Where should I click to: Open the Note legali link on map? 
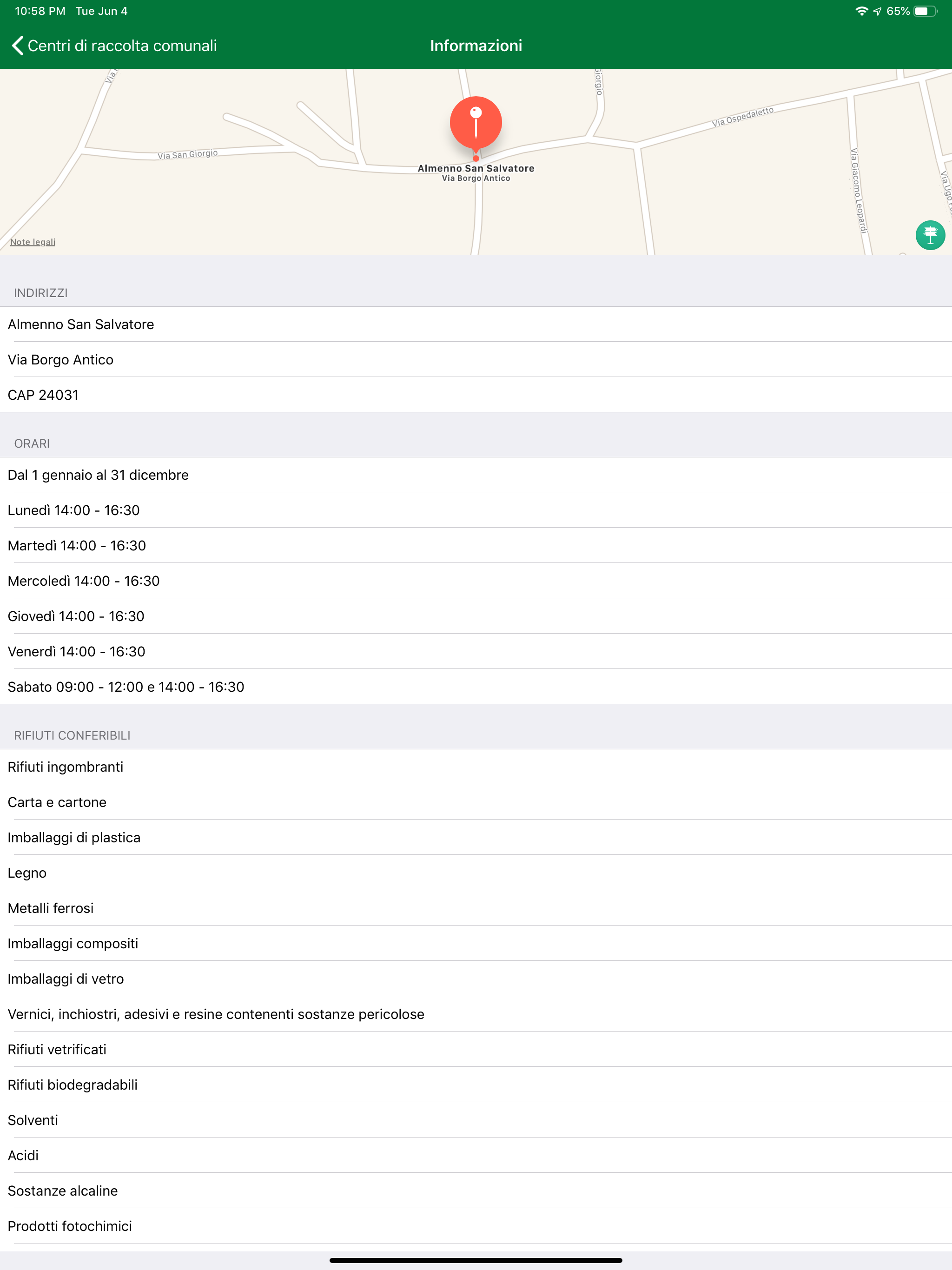click(x=33, y=242)
